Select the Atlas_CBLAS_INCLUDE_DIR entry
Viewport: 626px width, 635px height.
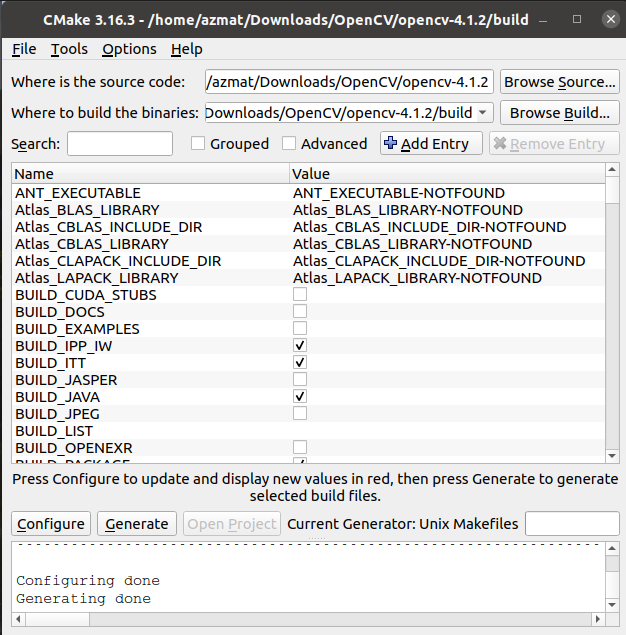pyautogui.click(x=109, y=227)
